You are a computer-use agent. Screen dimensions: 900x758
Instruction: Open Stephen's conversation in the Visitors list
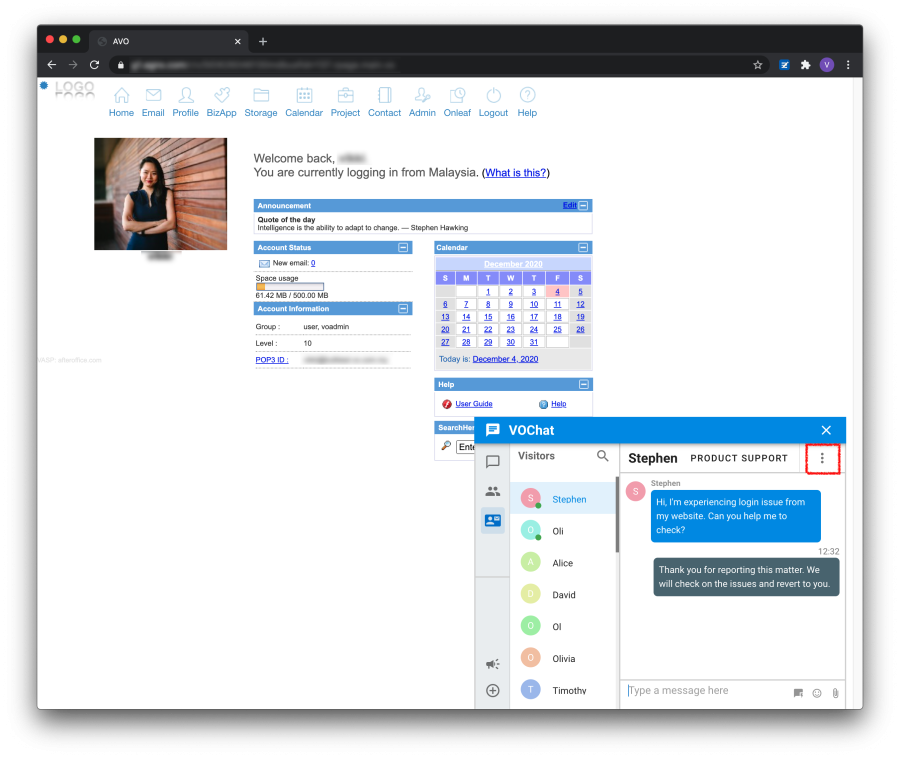(x=568, y=498)
